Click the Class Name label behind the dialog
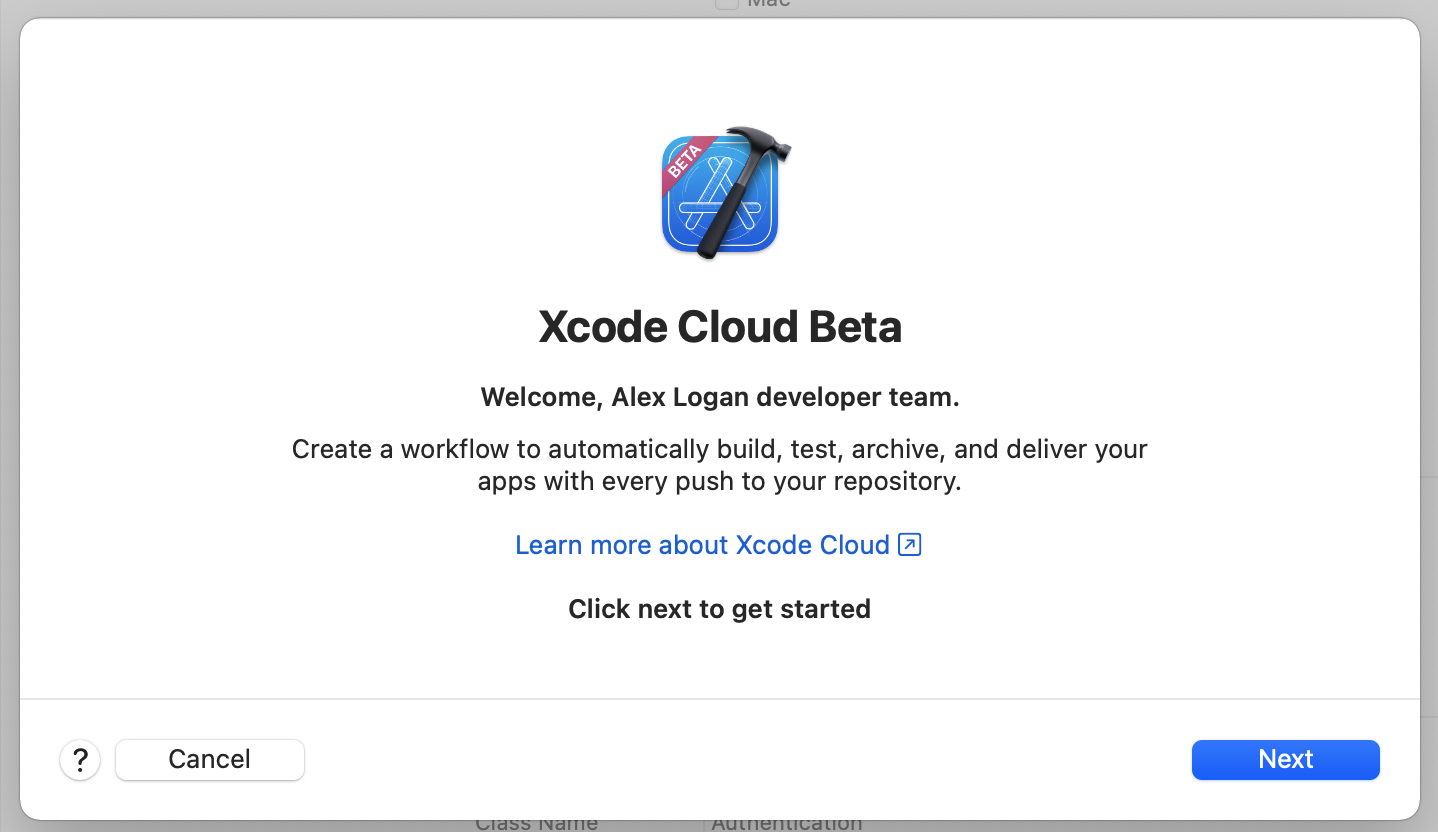Screen dimensions: 1438x832 (x=536, y=825)
